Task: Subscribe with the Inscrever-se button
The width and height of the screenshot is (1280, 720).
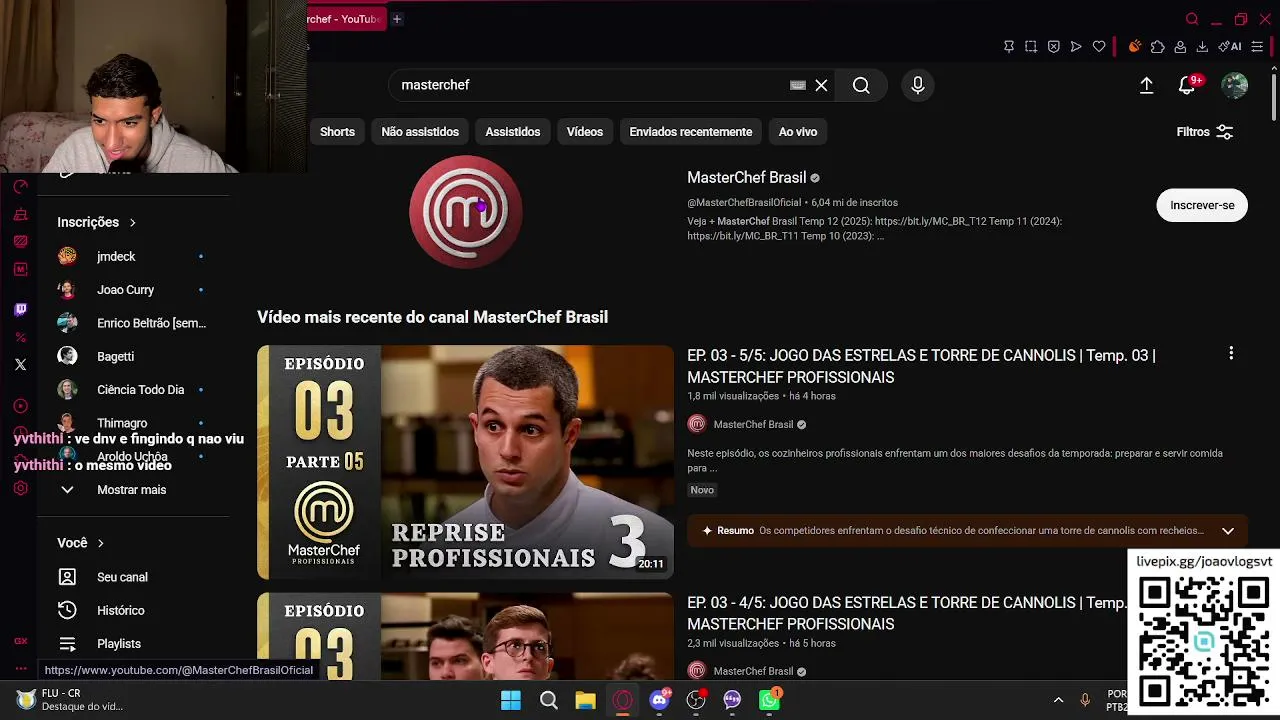Action: pyautogui.click(x=1202, y=205)
